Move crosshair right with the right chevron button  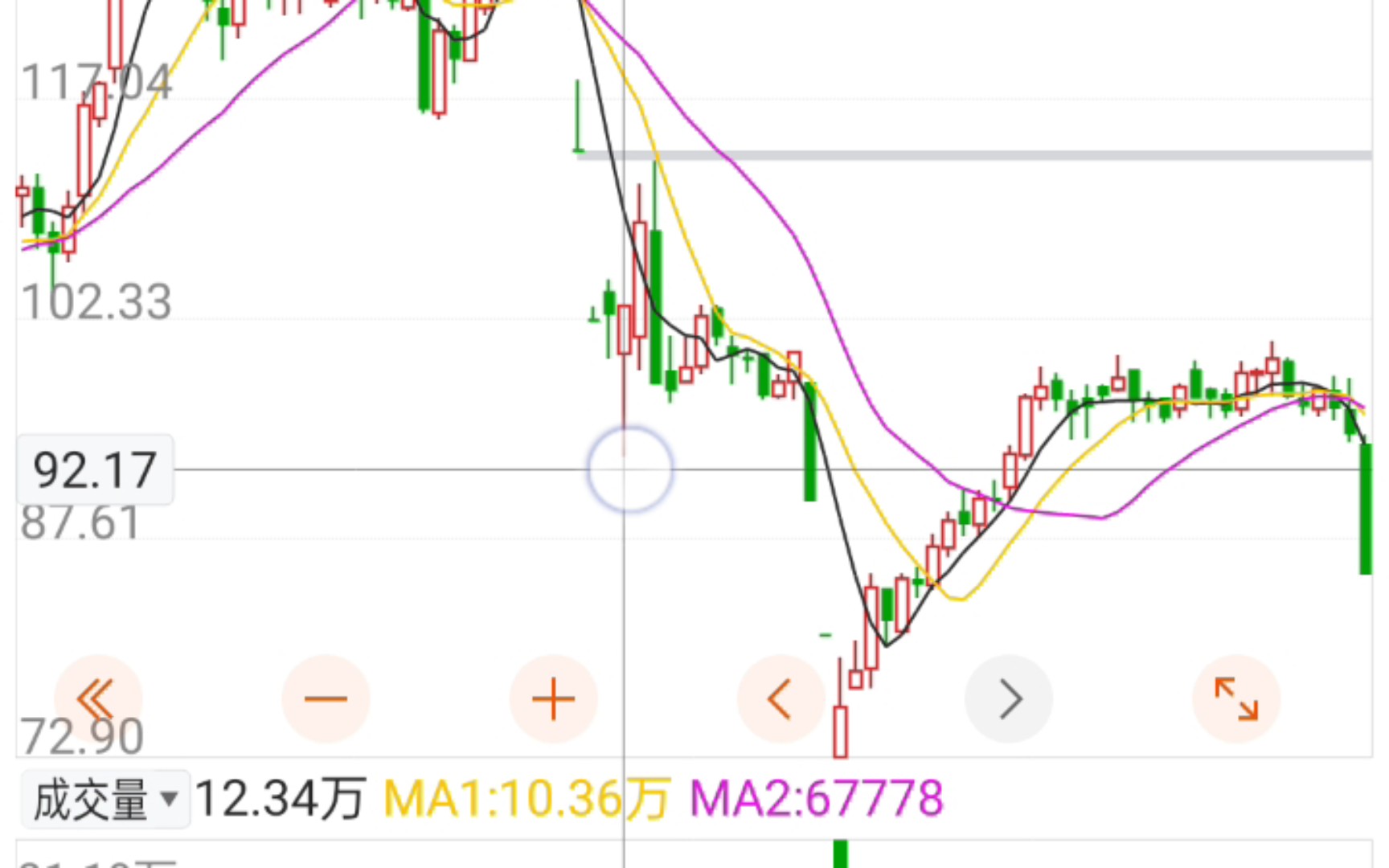click(x=1009, y=698)
